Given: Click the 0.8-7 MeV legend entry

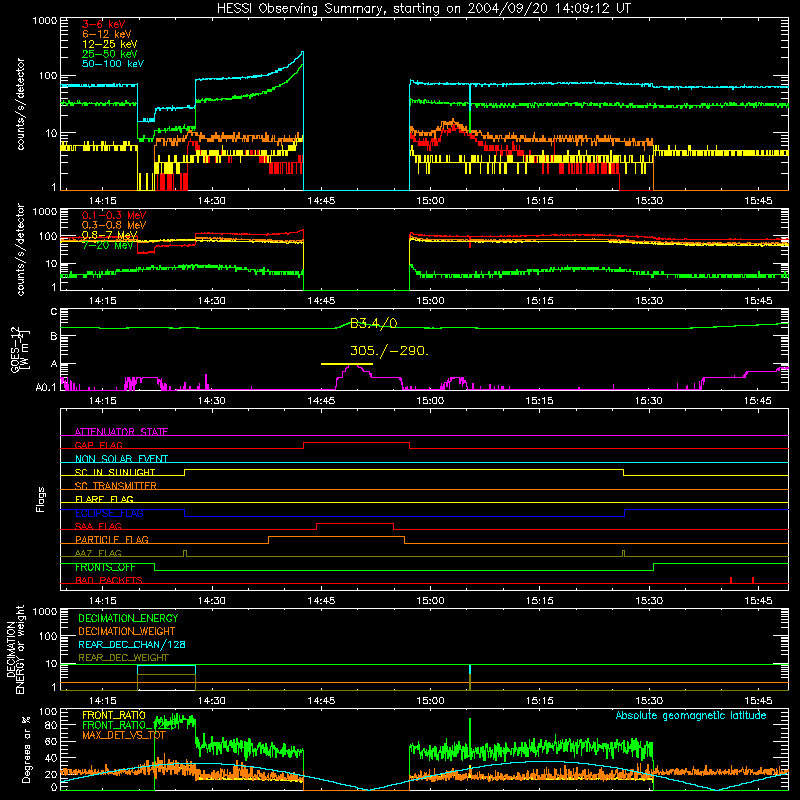Looking at the screenshot, I should [x=110, y=235].
